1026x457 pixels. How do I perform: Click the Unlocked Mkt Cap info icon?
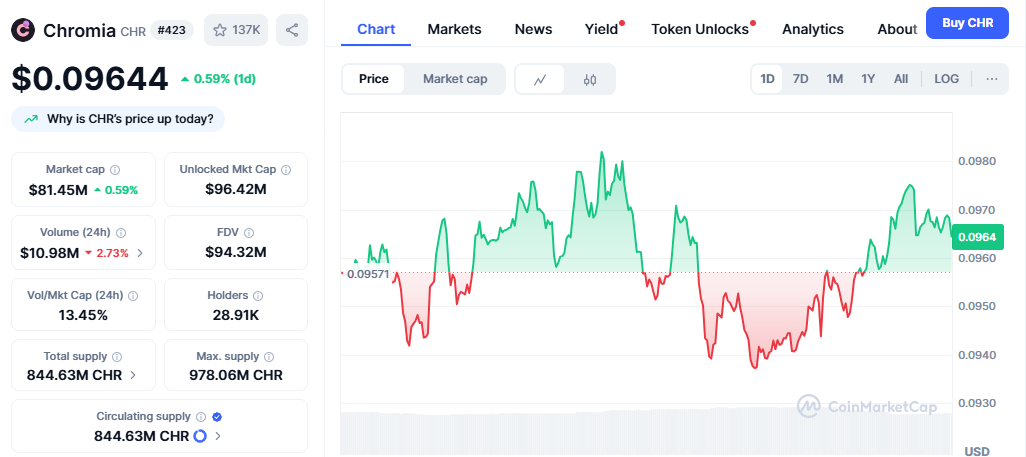pos(286,170)
